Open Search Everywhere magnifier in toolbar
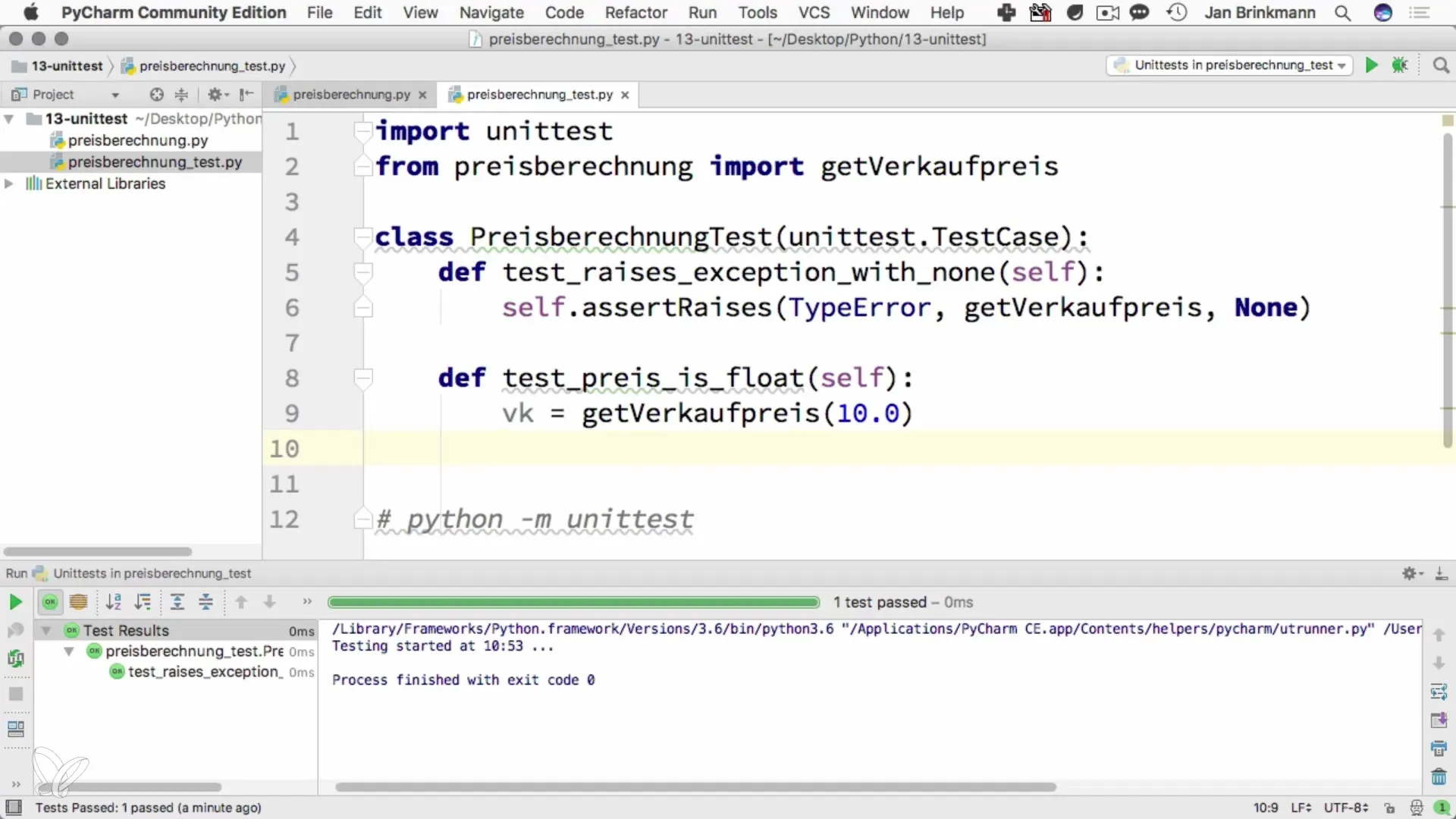 tap(1441, 65)
